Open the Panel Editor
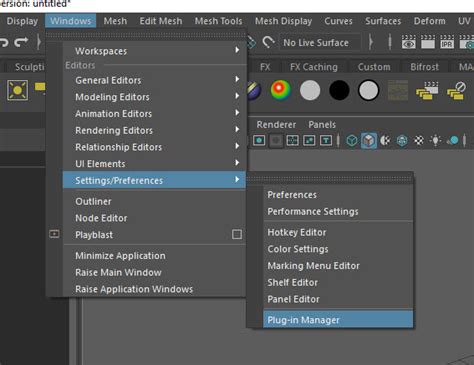This screenshot has height=365, width=474. (338, 299)
